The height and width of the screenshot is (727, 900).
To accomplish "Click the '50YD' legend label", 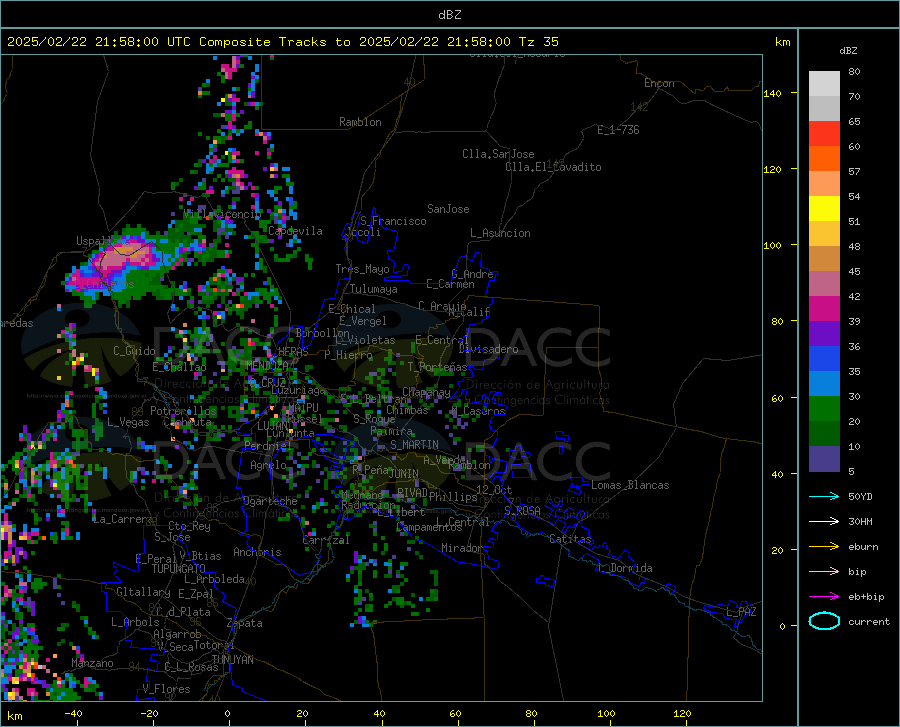I will [x=860, y=496].
